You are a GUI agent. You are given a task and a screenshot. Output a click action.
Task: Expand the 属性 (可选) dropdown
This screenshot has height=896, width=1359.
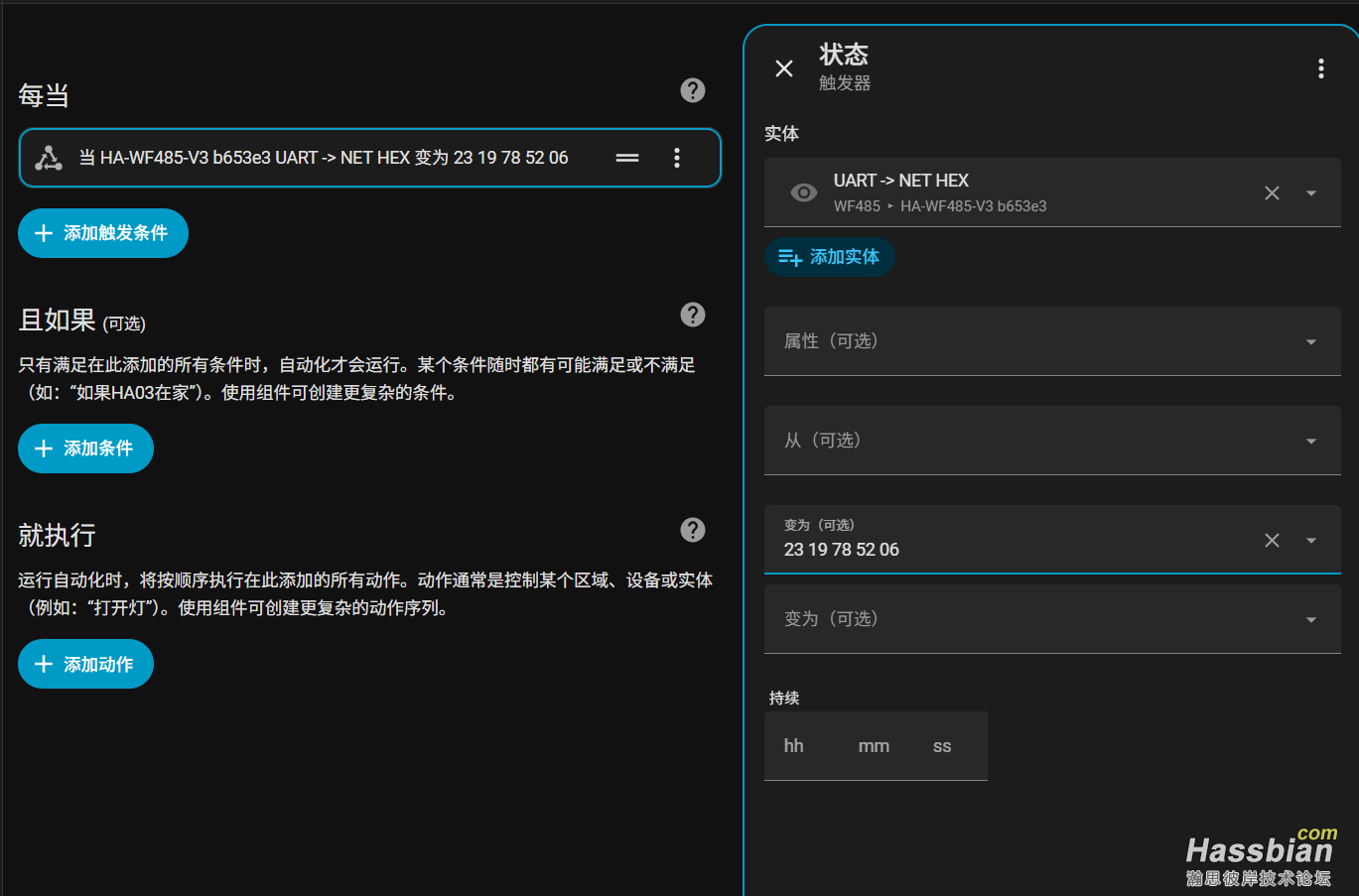[x=1311, y=341]
